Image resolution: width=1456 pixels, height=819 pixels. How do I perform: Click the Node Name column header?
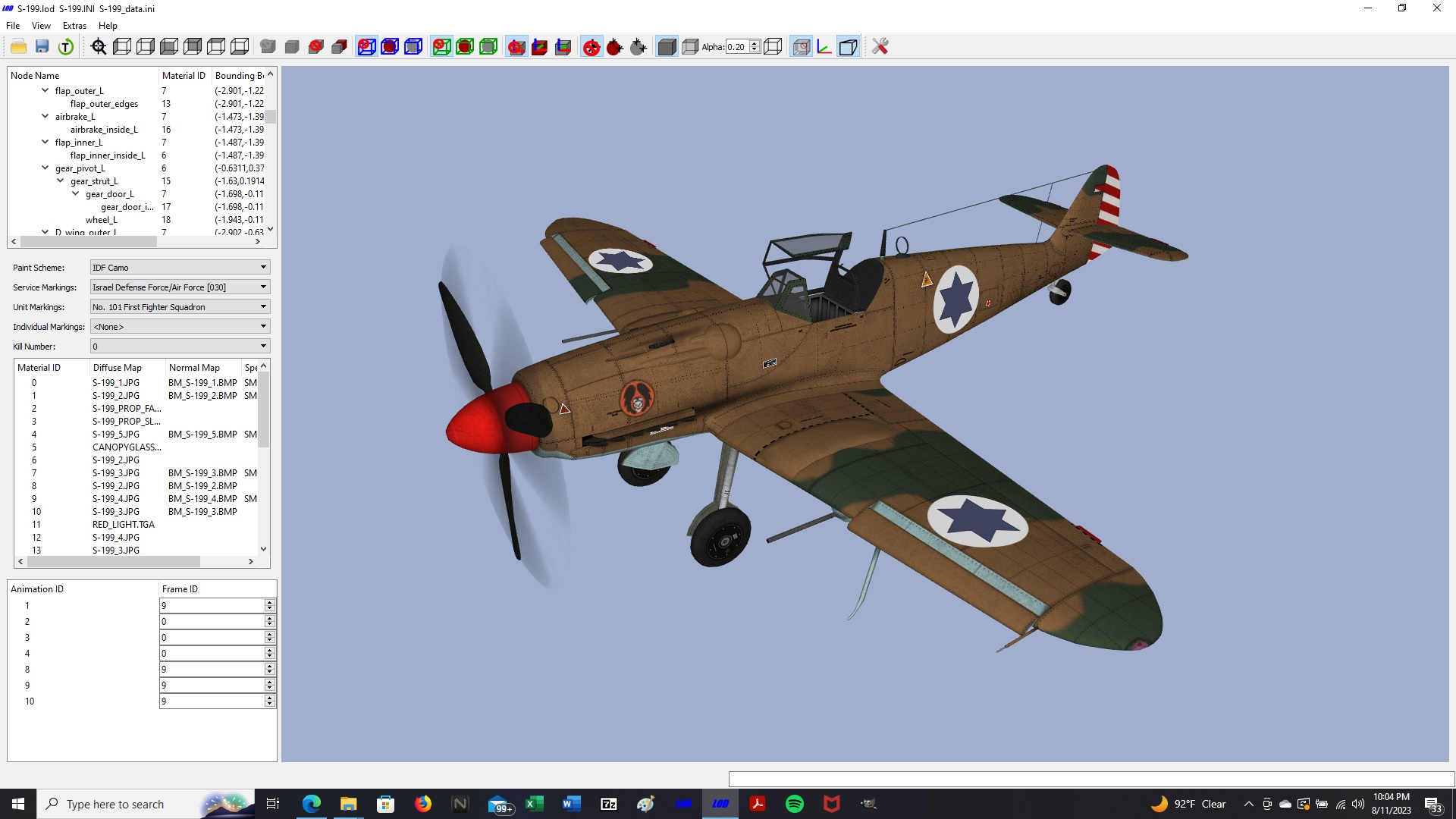pyautogui.click(x=83, y=76)
